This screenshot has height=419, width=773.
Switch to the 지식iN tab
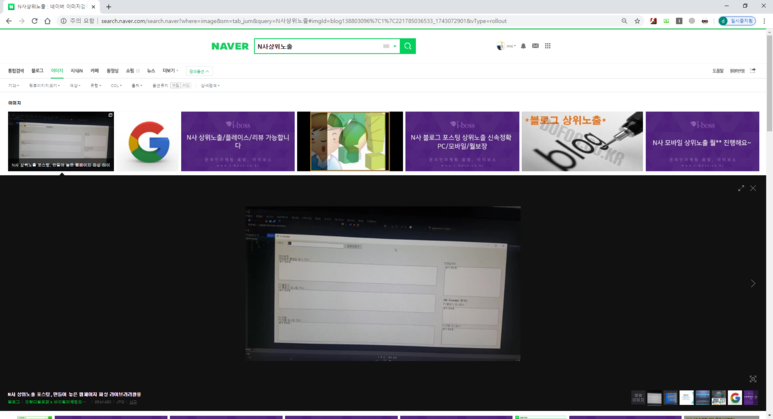(76, 71)
